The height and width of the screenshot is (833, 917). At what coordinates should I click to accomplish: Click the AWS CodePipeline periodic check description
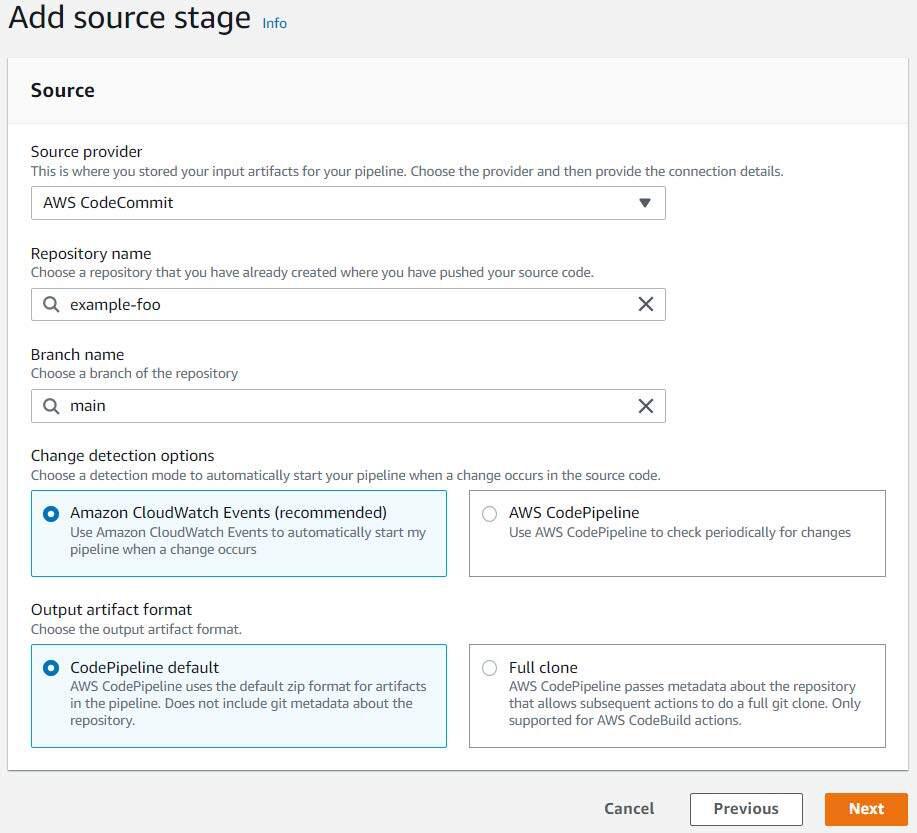679,533
